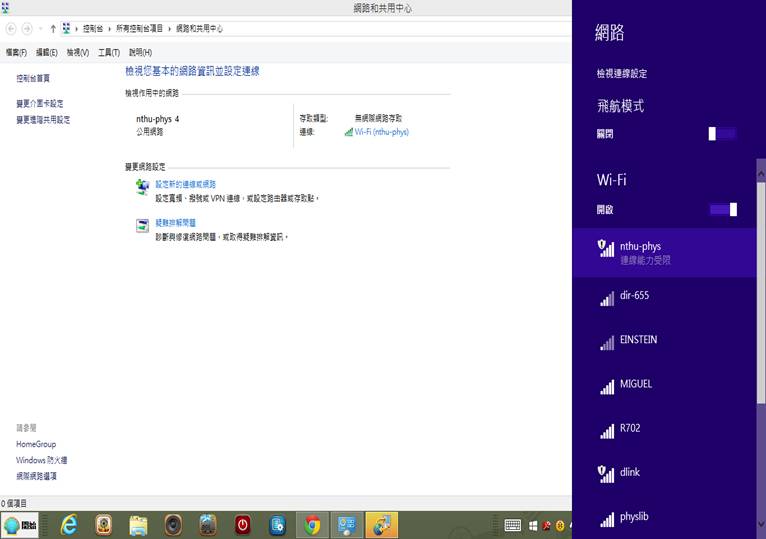
Task: Open the Wi-Fi (nthu-phys) connection link
Action: coord(381,132)
